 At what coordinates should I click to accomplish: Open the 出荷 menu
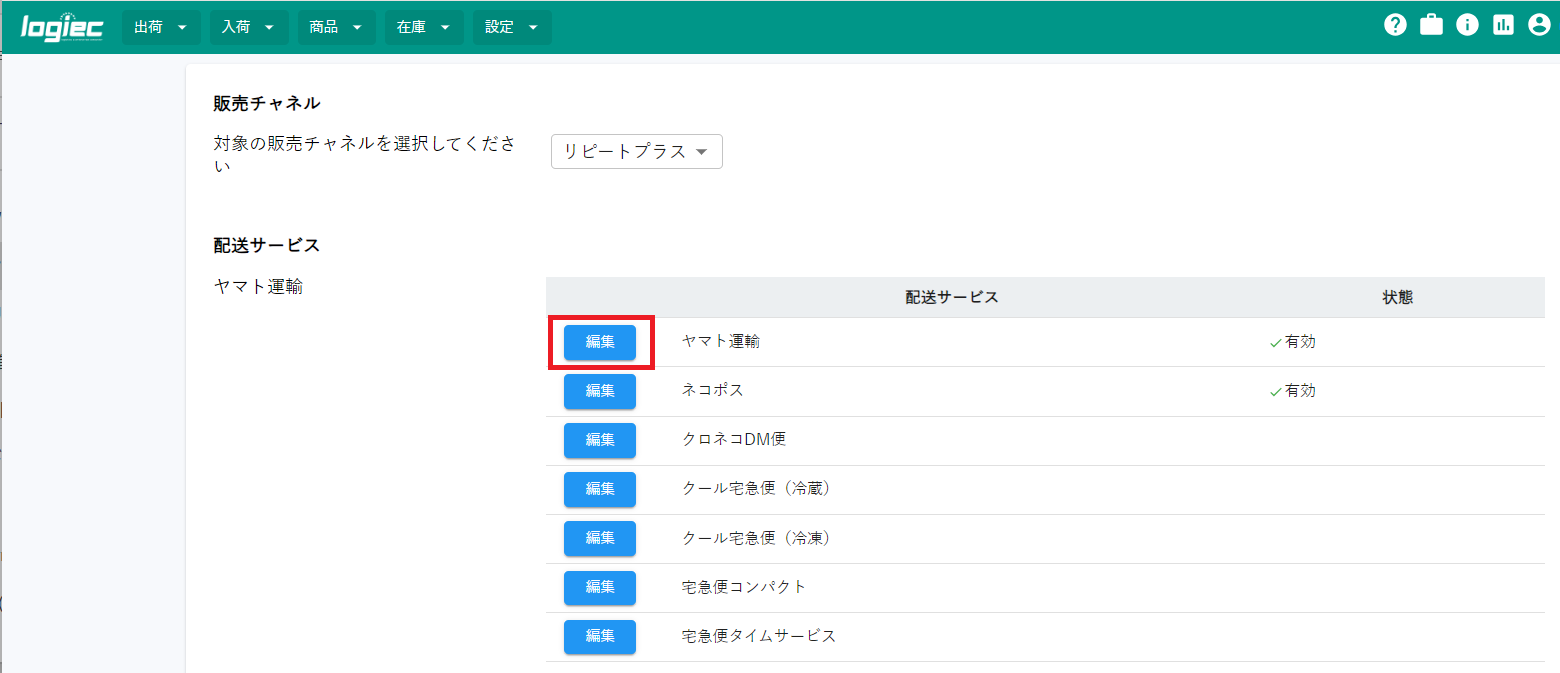point(161,27)
